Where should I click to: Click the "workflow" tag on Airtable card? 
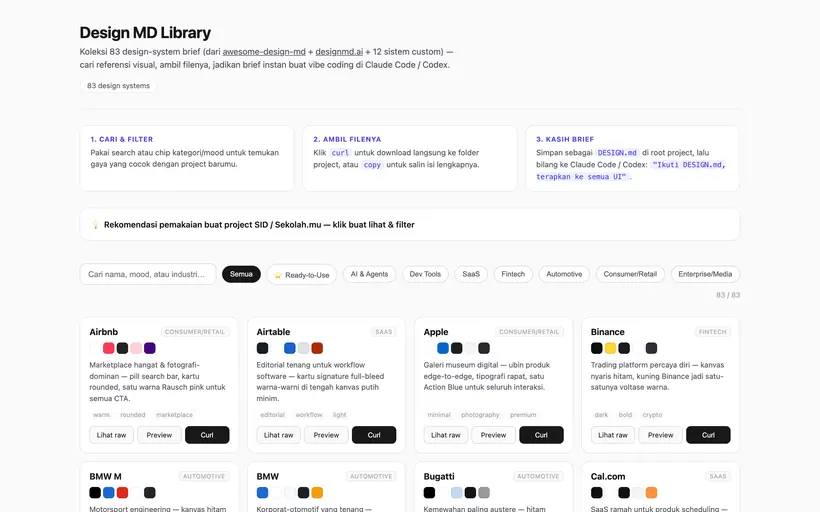click(309, 415)
